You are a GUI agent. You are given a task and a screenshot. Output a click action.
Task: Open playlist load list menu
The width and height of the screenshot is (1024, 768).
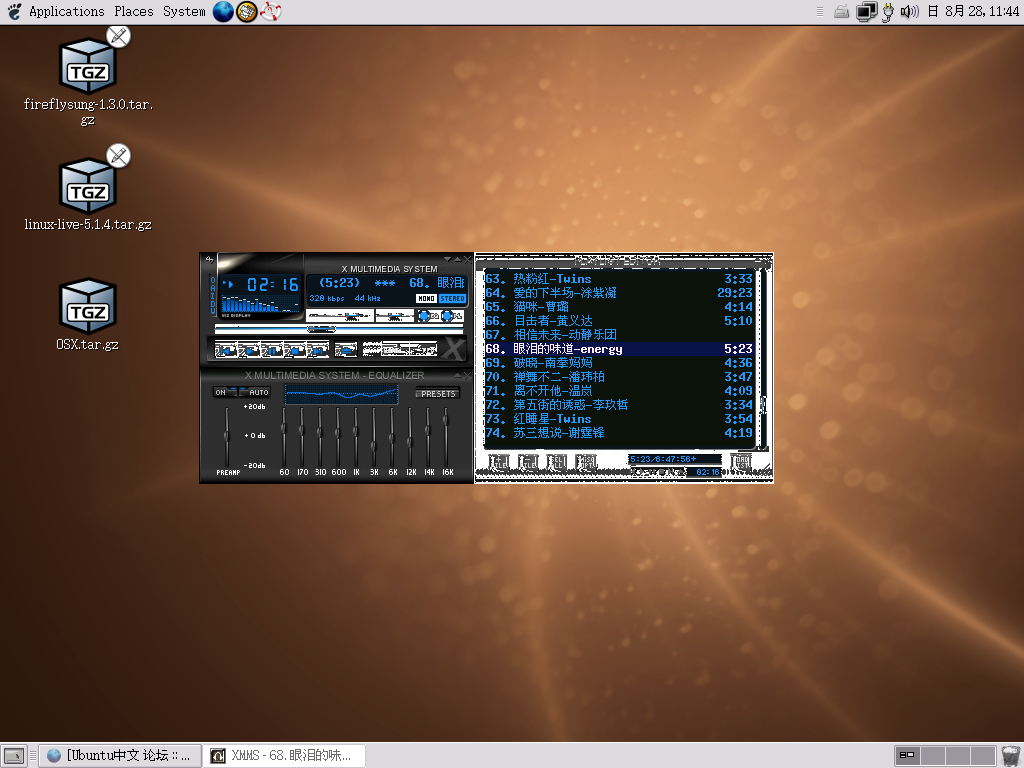point(741,462)
